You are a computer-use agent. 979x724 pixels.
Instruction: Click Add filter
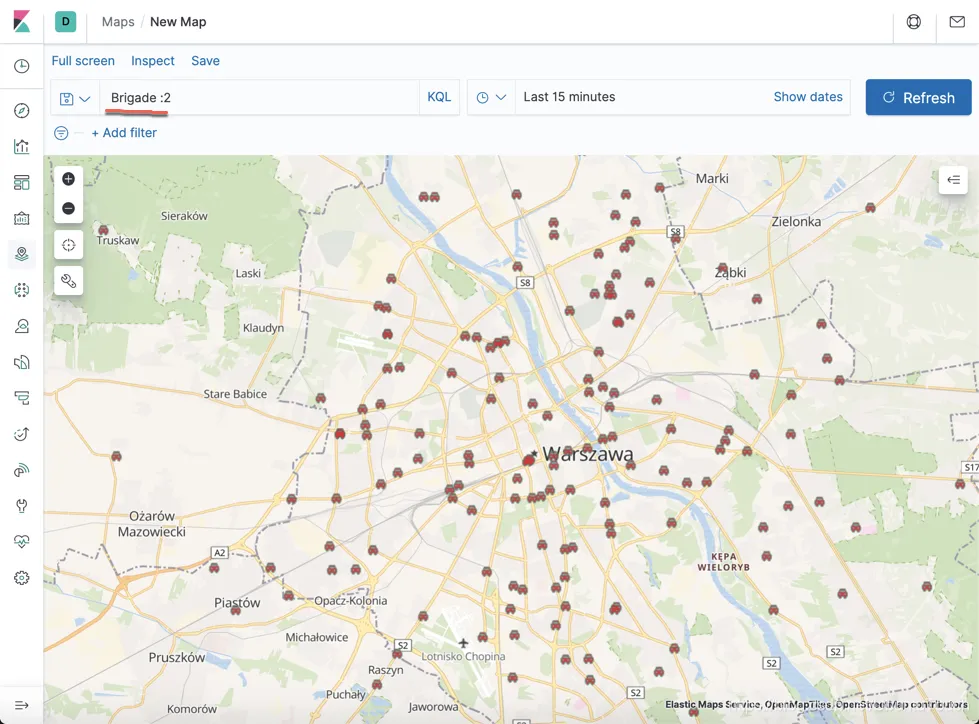coord(124,133)
